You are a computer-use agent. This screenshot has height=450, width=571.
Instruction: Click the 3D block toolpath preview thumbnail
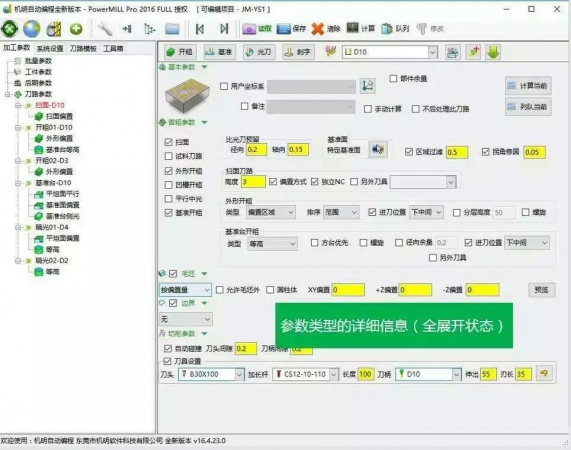[x=187, y=96]
